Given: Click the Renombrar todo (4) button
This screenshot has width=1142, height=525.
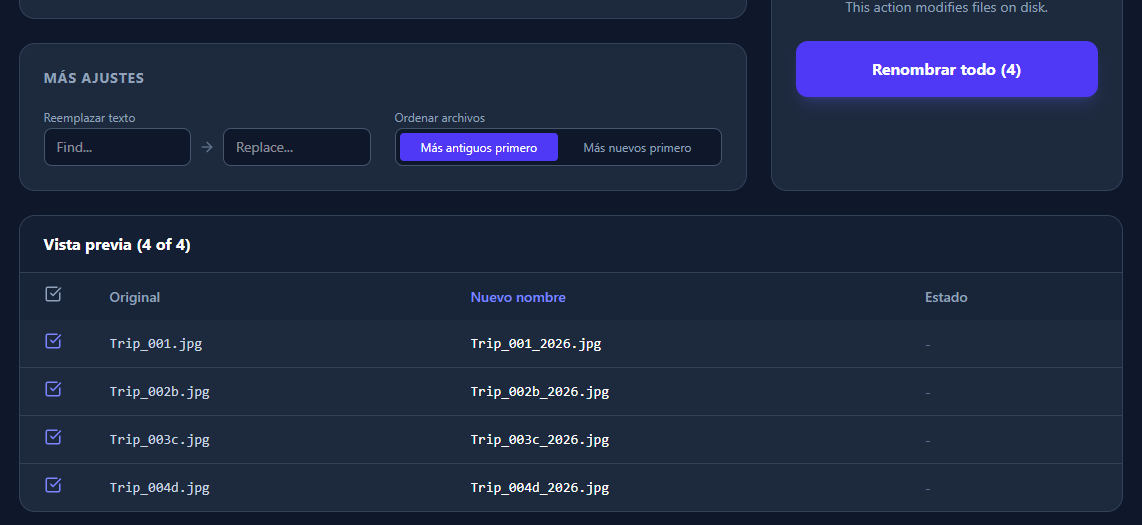Looking at the screenshot, I should (946, 69).
